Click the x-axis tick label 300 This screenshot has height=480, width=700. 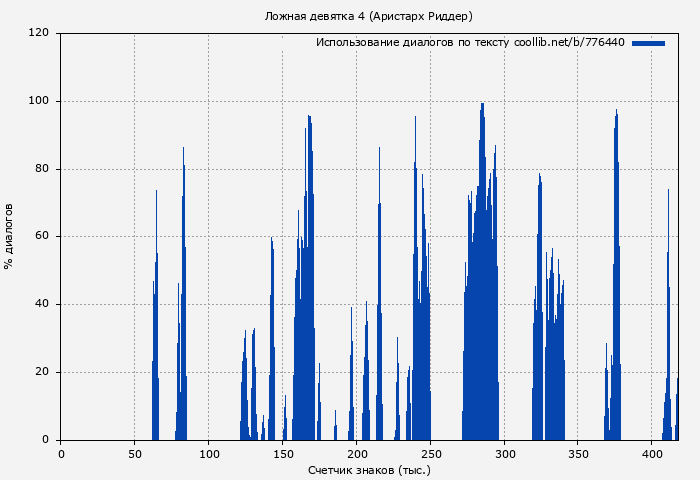click(504, 453)
